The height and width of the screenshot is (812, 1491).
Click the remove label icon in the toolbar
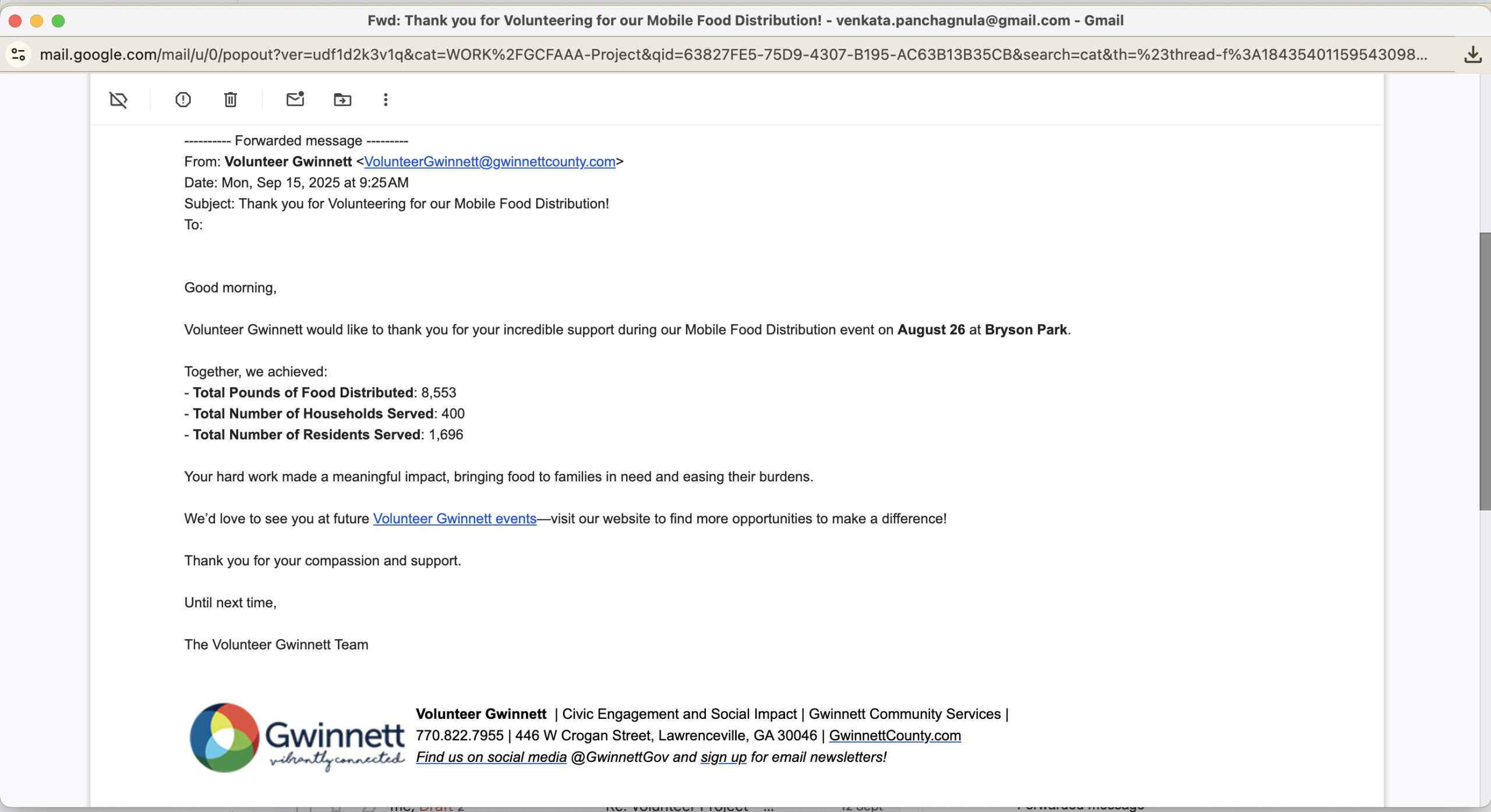118,100
